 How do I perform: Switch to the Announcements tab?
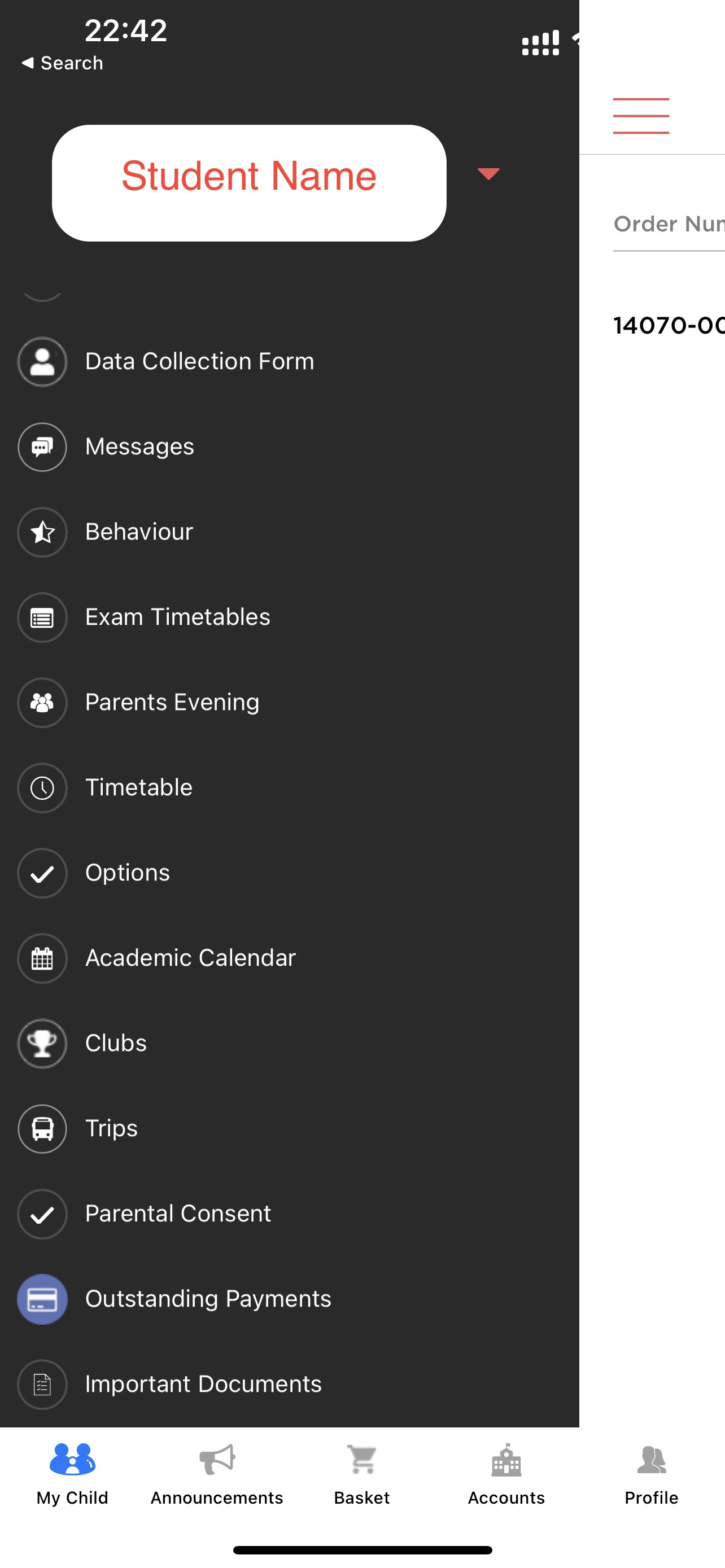(x=217, y=1473)
